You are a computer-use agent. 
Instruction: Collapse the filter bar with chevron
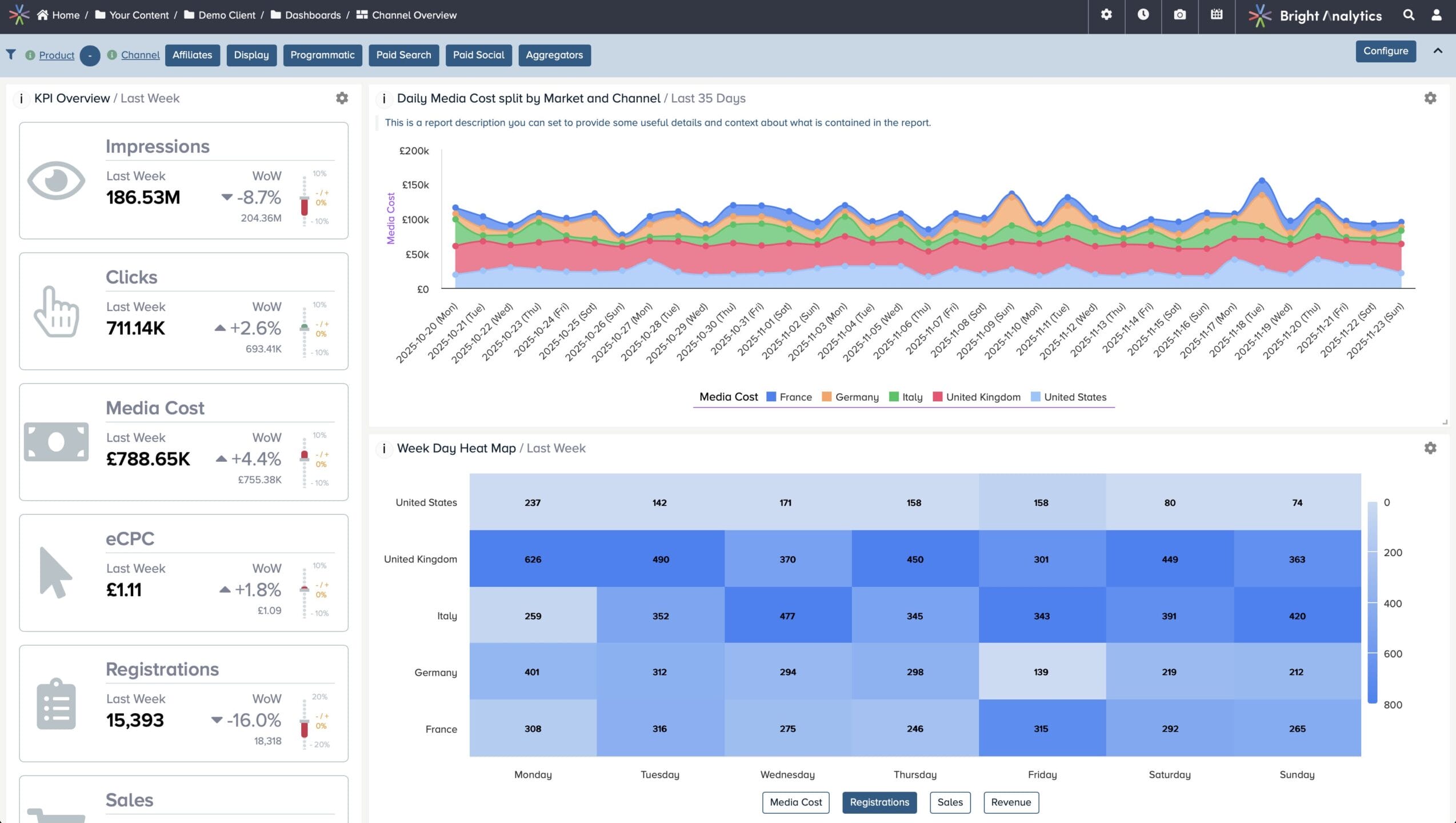pos(1438,51)
